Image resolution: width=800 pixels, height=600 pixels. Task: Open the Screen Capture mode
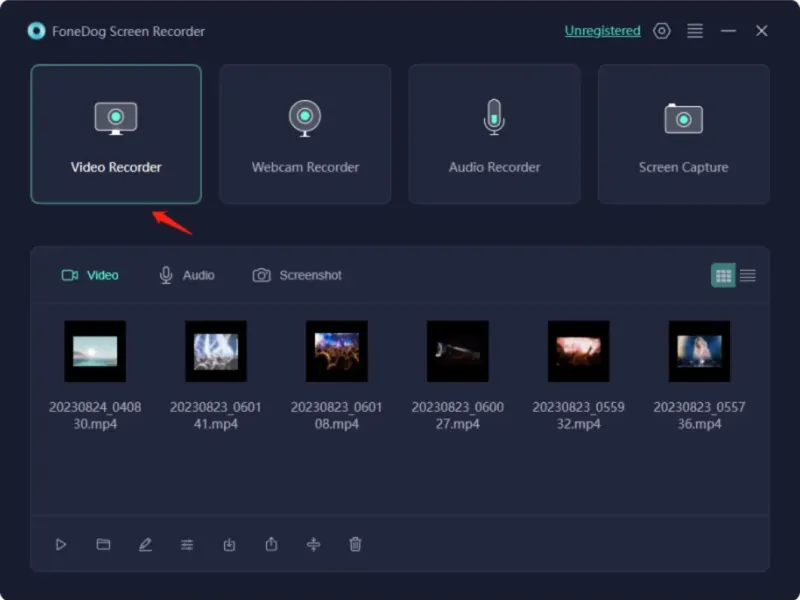click(683, 134)
